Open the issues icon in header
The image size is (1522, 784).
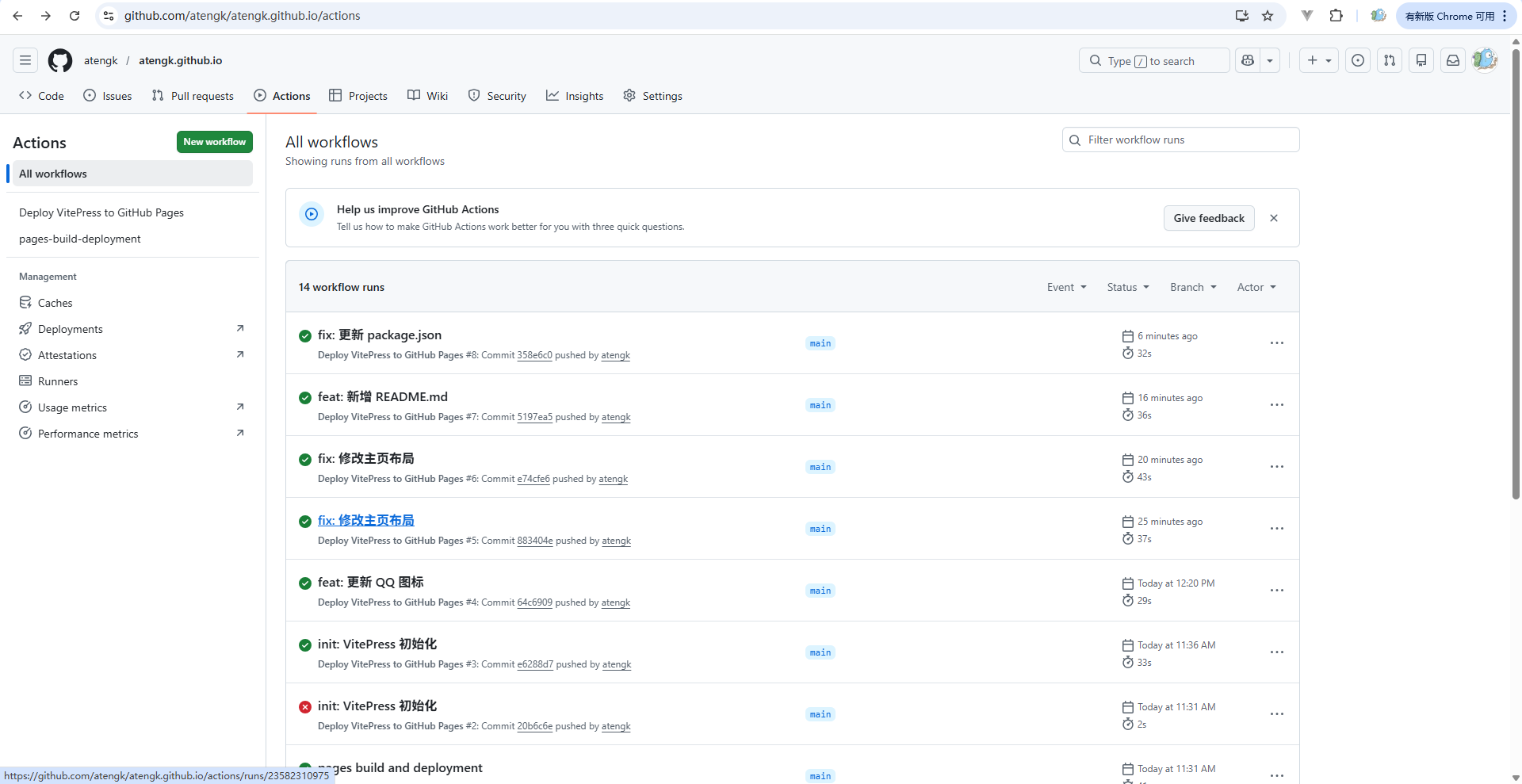[1358, 61]
